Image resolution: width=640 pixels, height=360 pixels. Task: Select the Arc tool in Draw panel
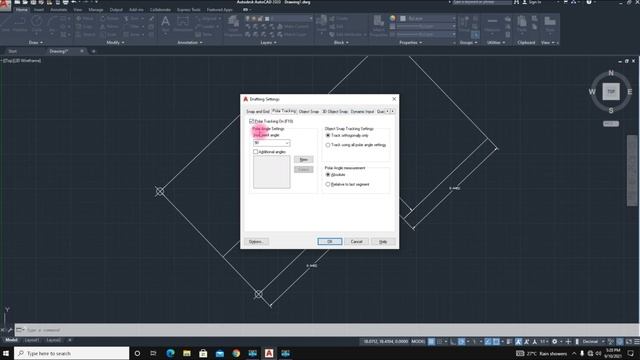(52, 23)
